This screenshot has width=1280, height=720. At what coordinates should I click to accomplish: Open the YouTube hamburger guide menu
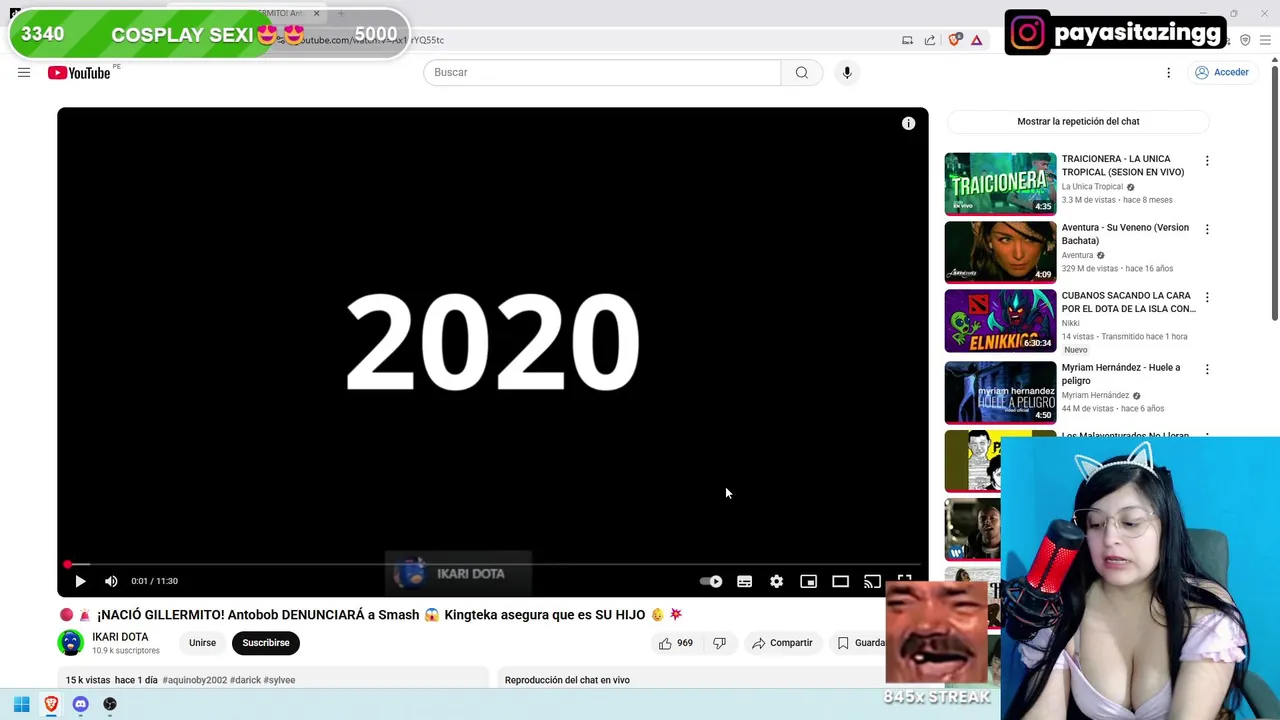[24, 72]
